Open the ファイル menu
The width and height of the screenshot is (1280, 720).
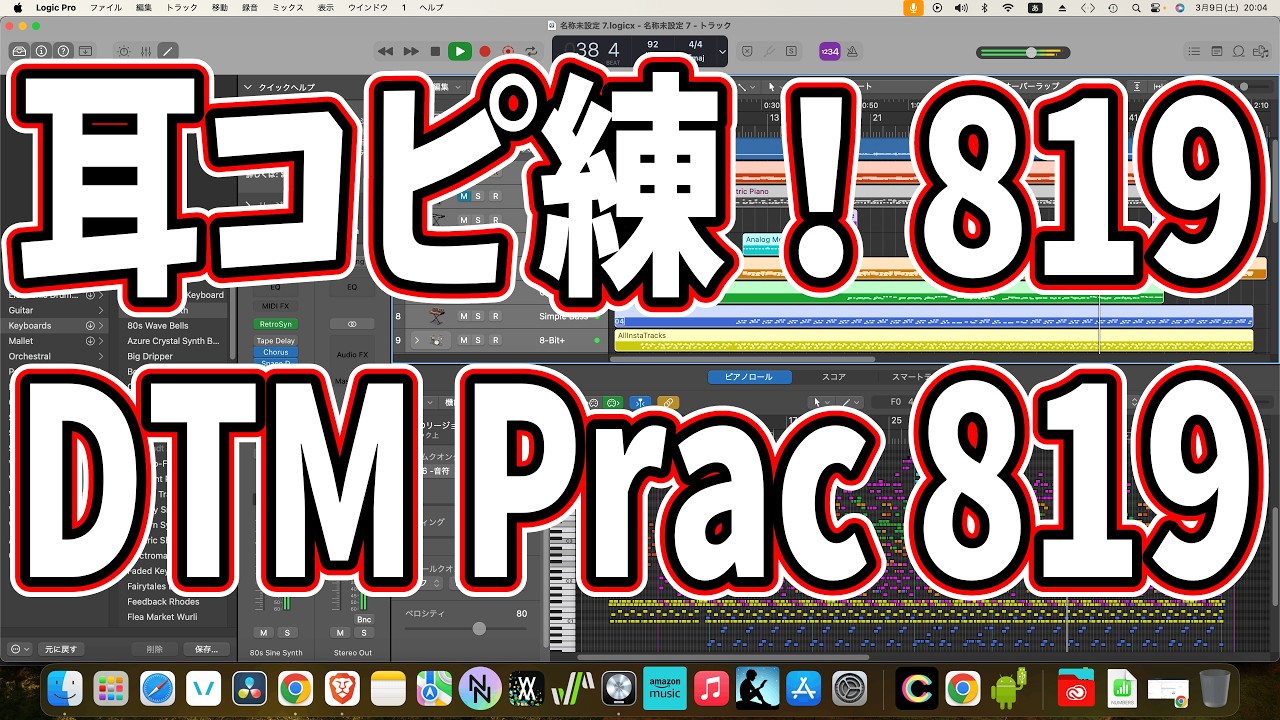(x=106, y=7)
